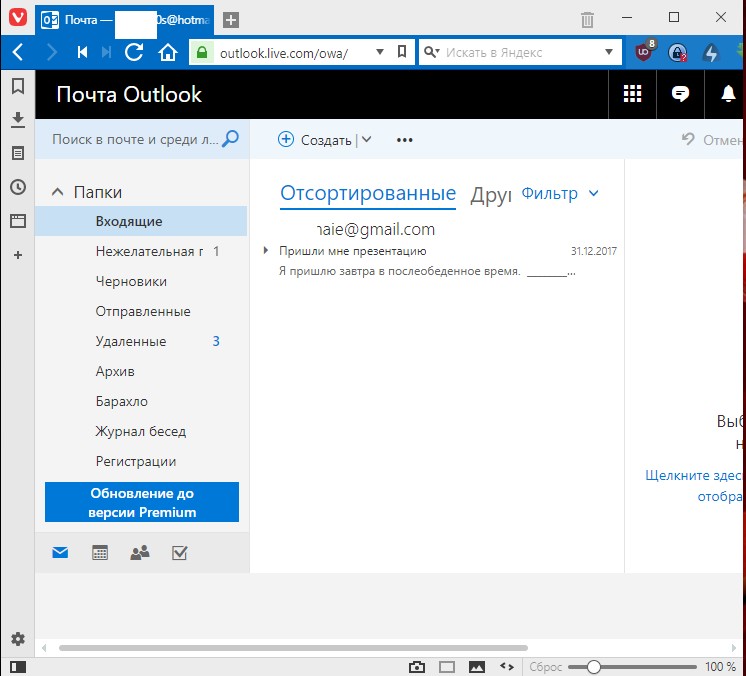The height and width of the screenshot is (676, 746).
Task: Click the green site security padlock
Action: (x=202, y=52)
